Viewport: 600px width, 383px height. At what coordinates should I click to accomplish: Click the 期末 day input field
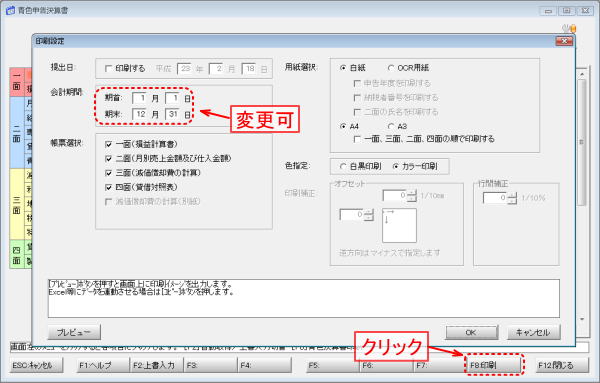pyautogui.click(x=173, y=114)
